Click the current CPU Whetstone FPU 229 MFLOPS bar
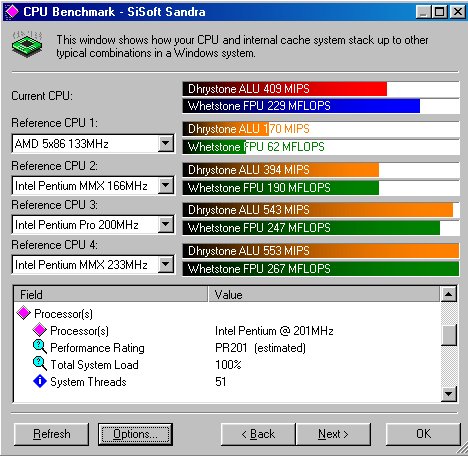 click(321, 106)
